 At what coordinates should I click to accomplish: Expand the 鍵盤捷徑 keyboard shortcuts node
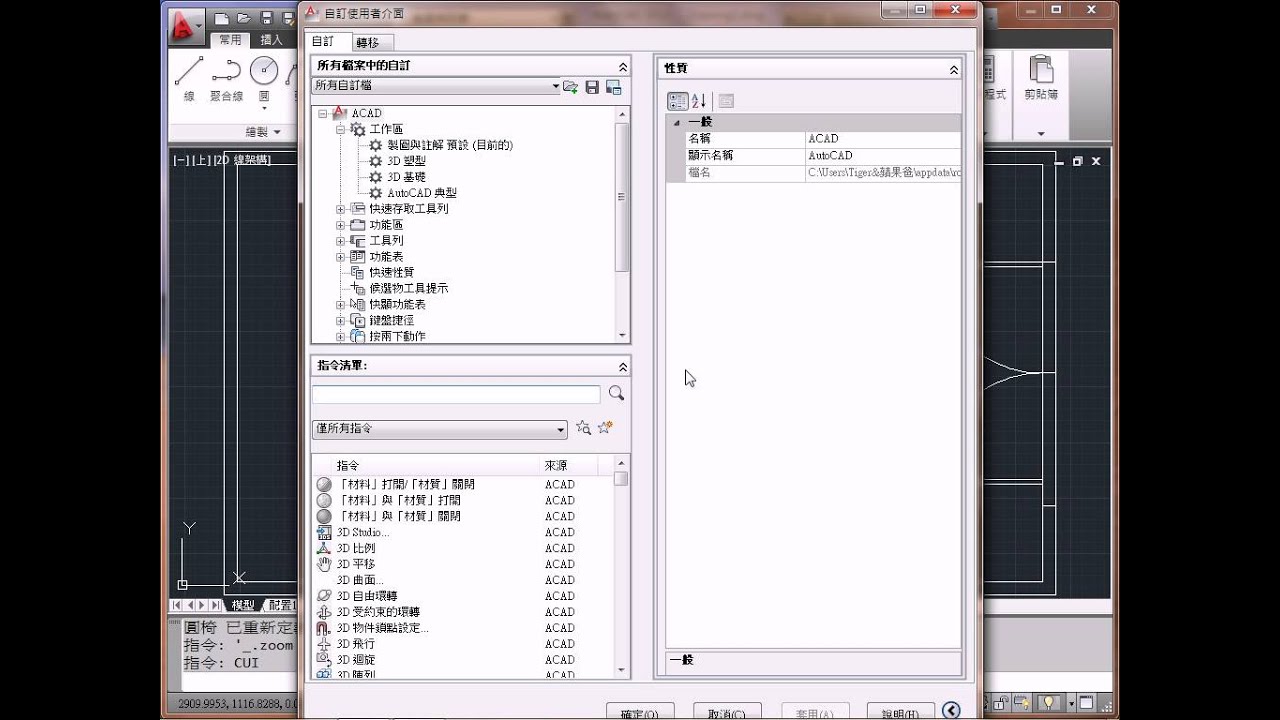[340, 321]
